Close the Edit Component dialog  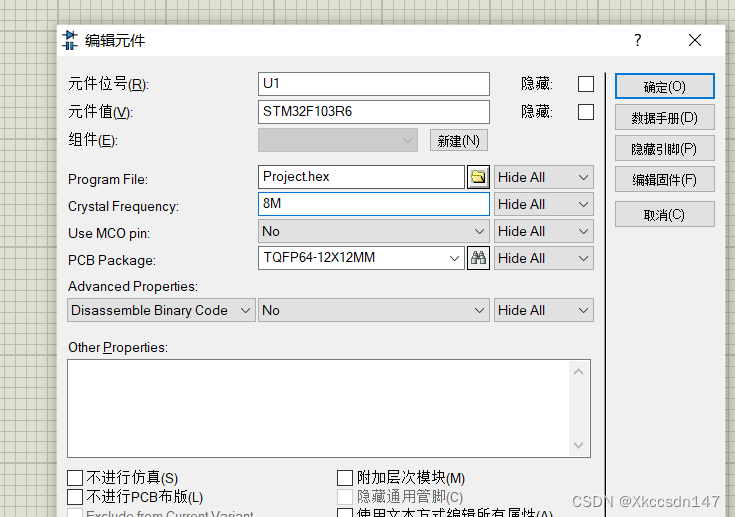pos(695,40)
